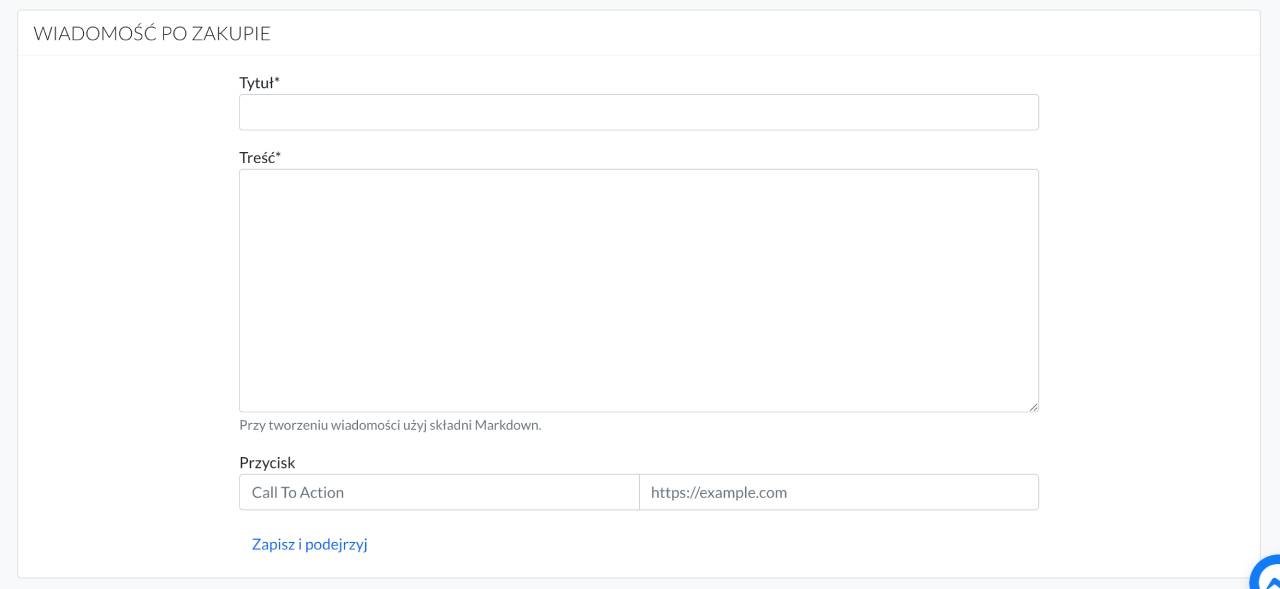Click the word Markdown in the hint
This screenshot has height=589, width=1280.
tap(507, 425)
